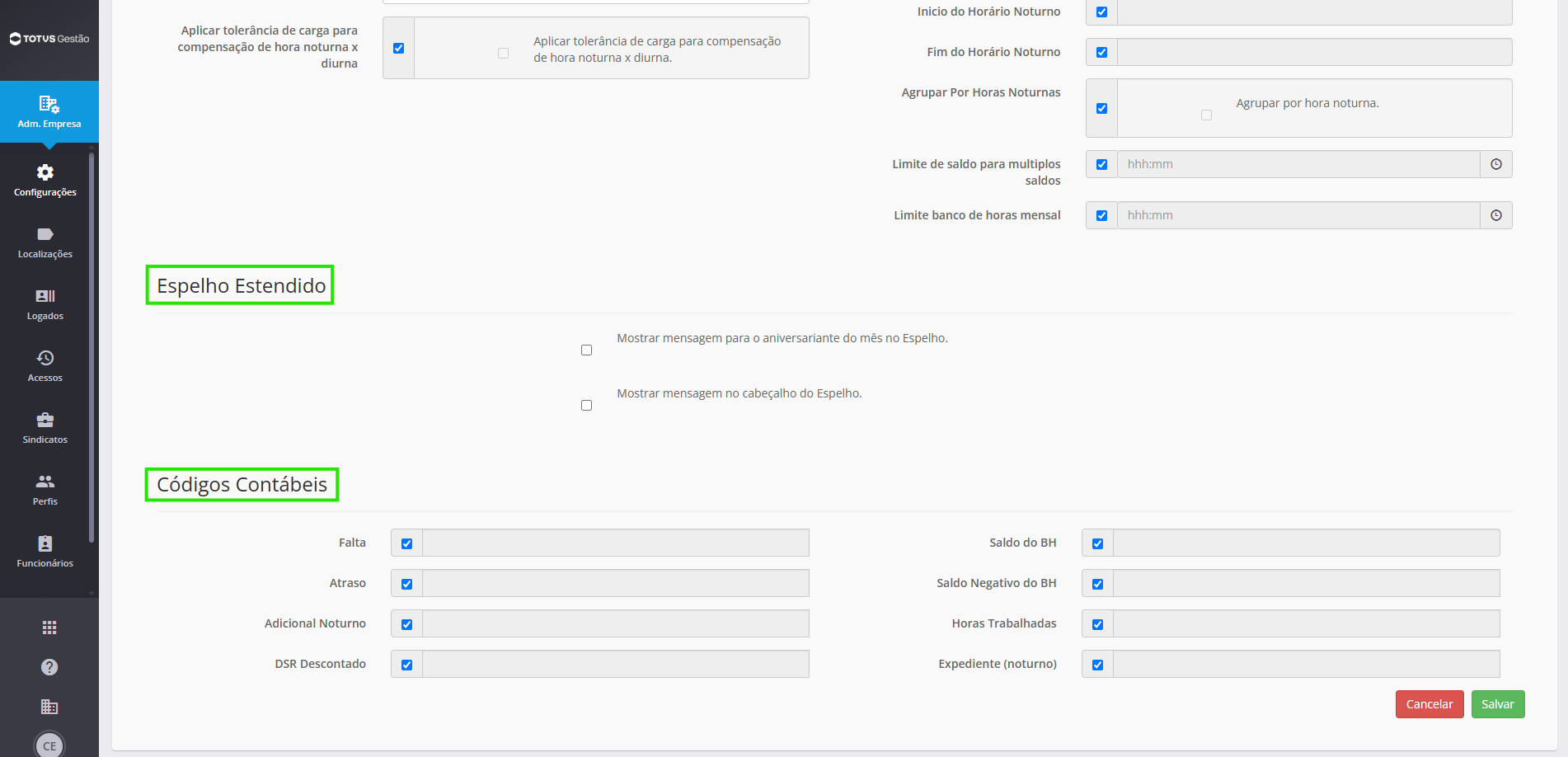Open clock picker for Limite de saldo para multiplos saldos
1568x757 pixels.
tap(1496, 164)
